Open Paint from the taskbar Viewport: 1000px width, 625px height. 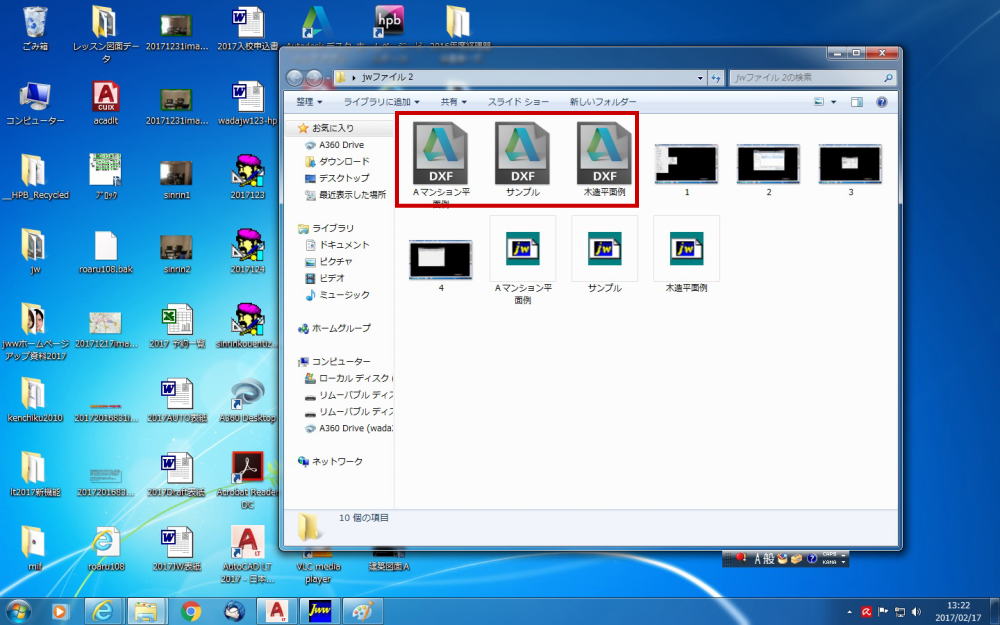click(362, 611)
